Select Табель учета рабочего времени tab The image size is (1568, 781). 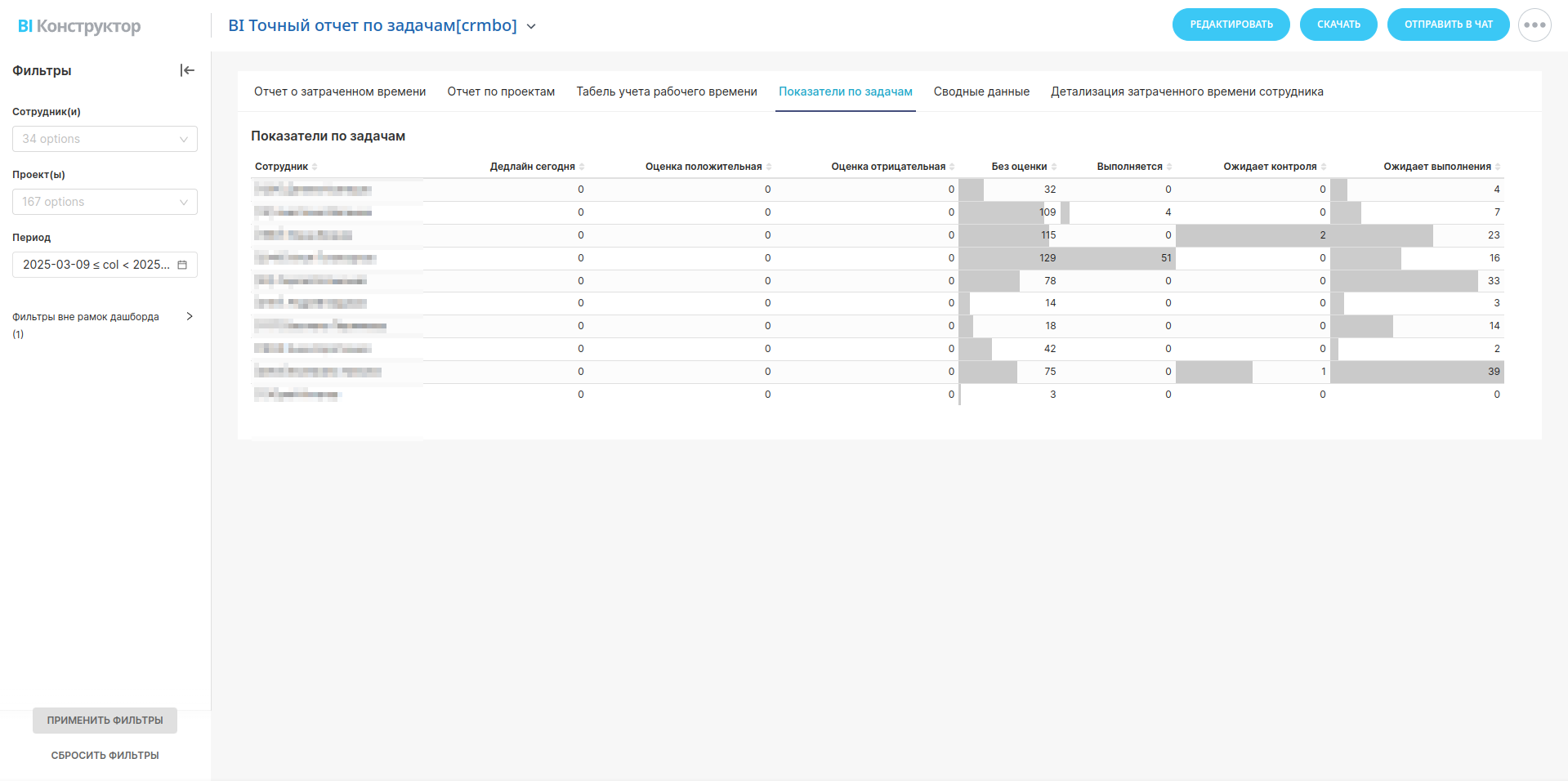click(667, 91)
